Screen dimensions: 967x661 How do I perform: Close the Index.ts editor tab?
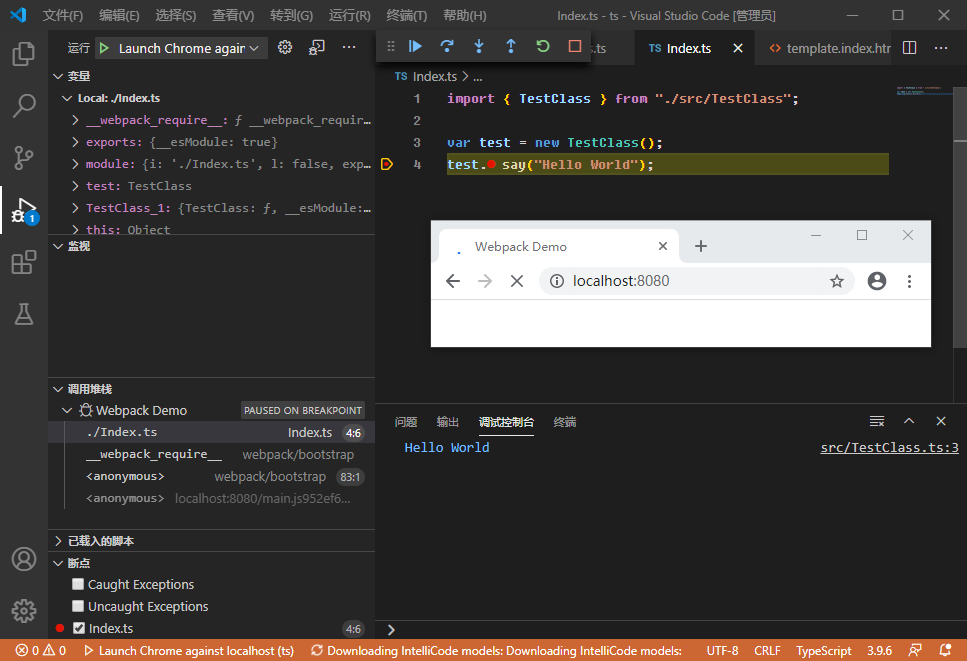(738, 48)
